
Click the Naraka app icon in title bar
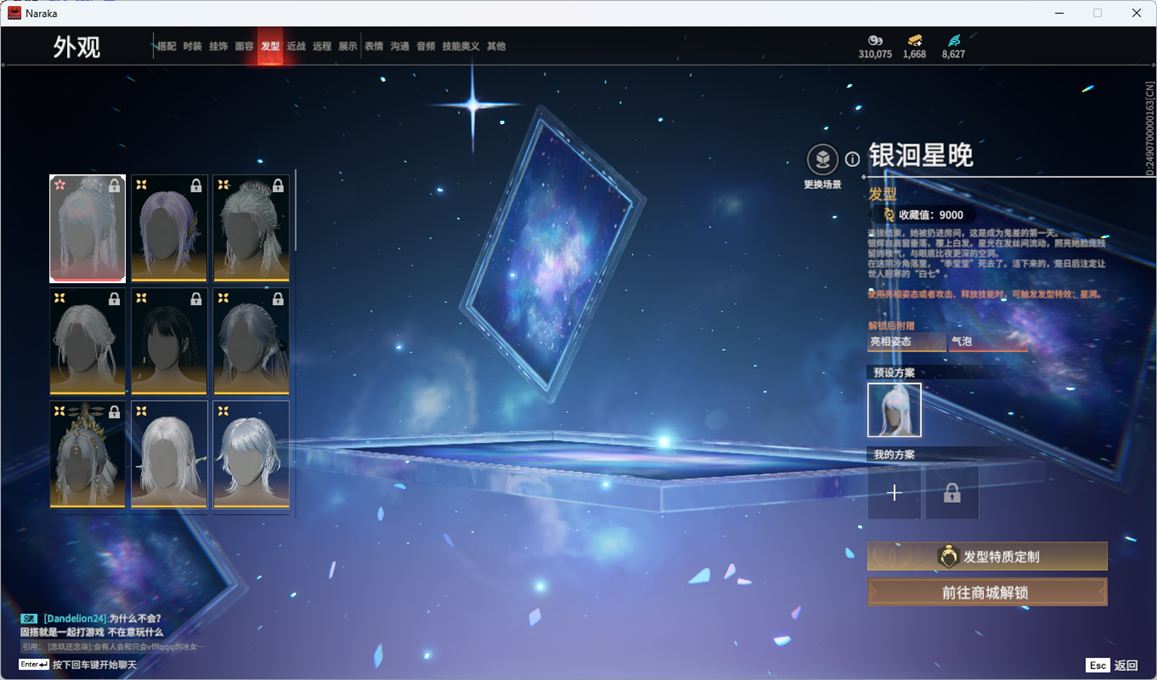[x=14, y=13]
